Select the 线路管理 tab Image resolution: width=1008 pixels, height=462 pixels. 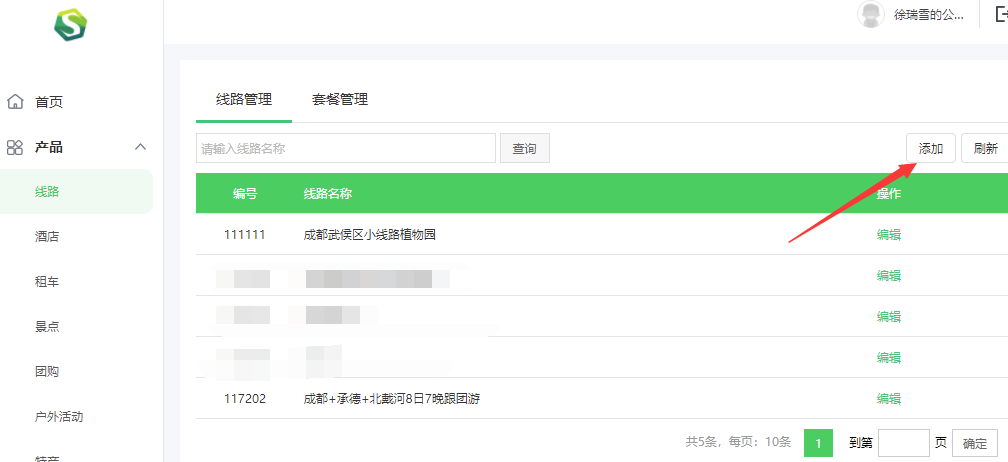click(244, 99)
